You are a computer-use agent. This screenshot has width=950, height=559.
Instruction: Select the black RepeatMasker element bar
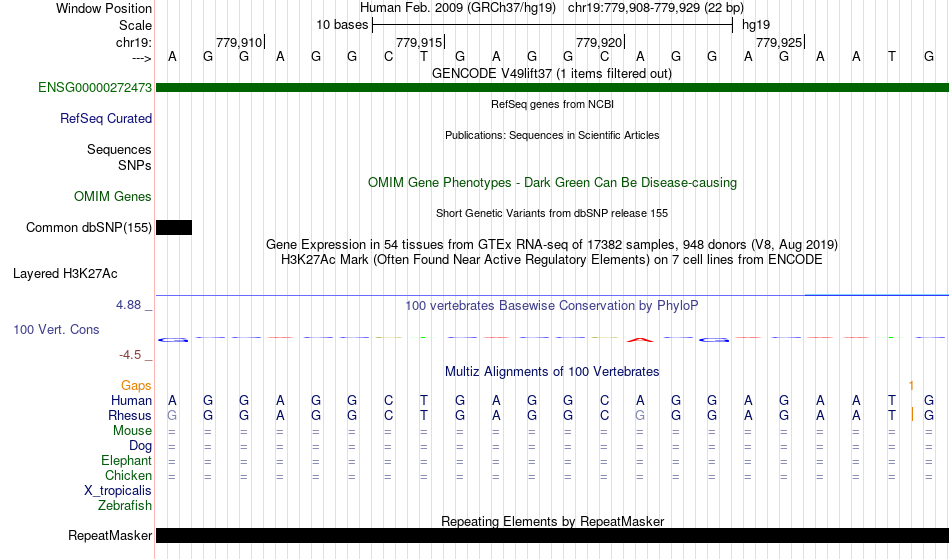[x=552, y=535]
